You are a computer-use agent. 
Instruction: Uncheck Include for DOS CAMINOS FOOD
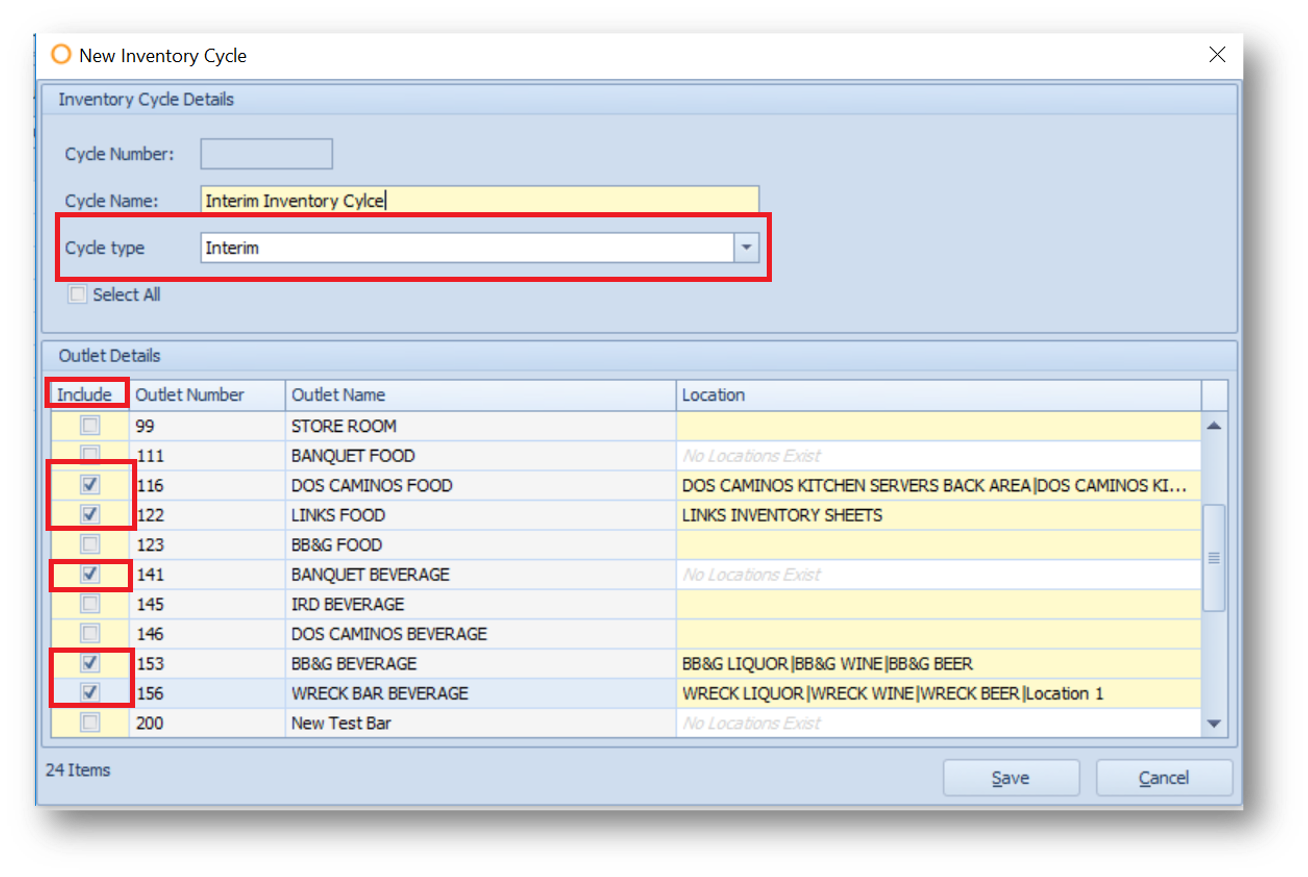[x=90, y=485]
